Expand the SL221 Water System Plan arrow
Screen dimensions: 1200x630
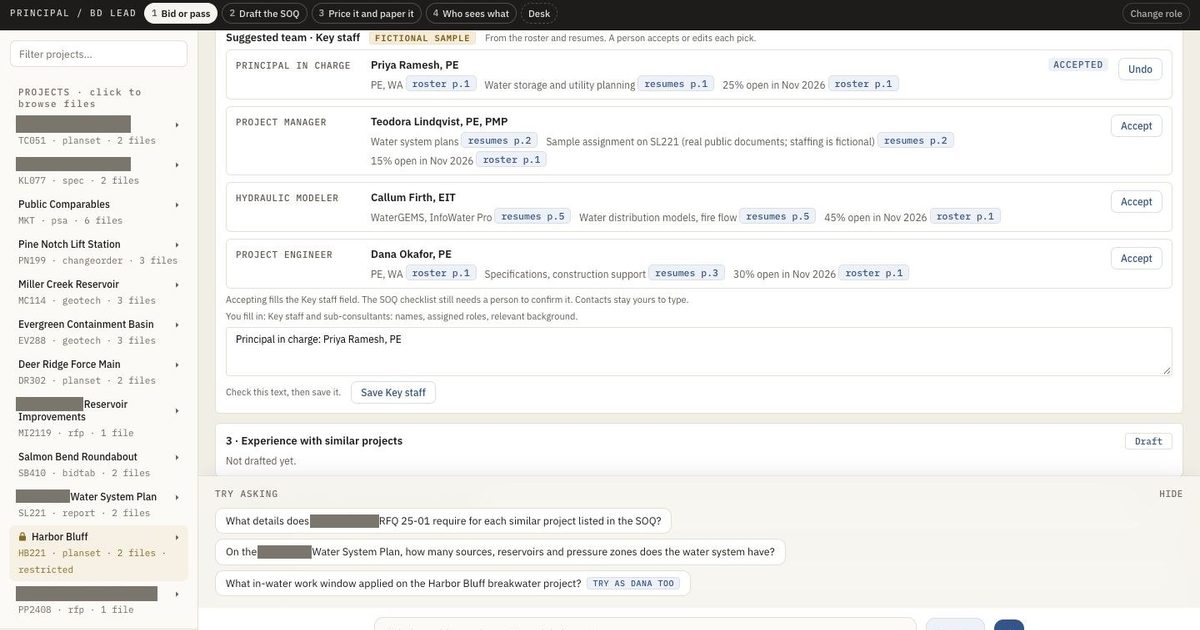coord(177,497)
